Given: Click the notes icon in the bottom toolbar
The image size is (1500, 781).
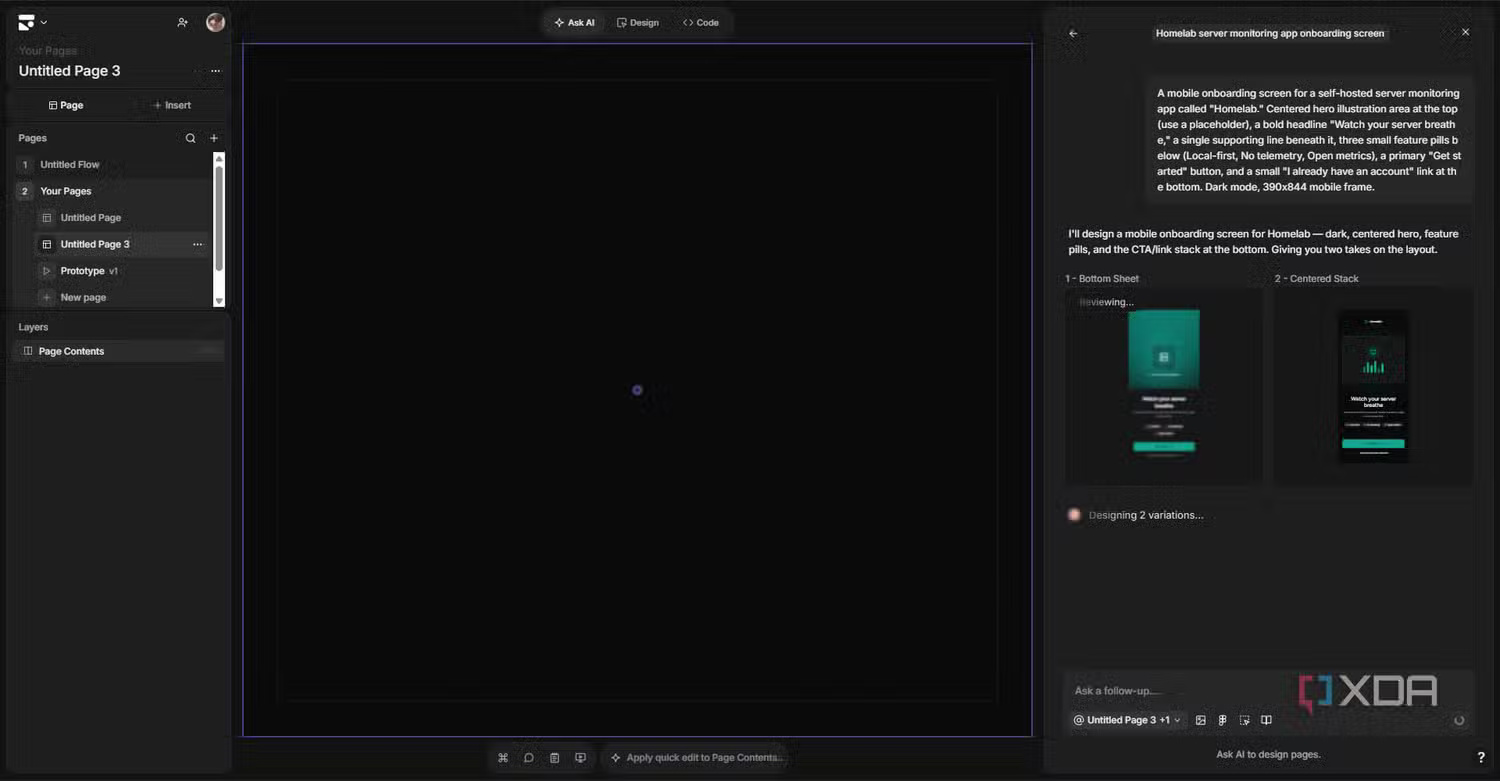Looking at the screenshot, I should tap(555, 758).
